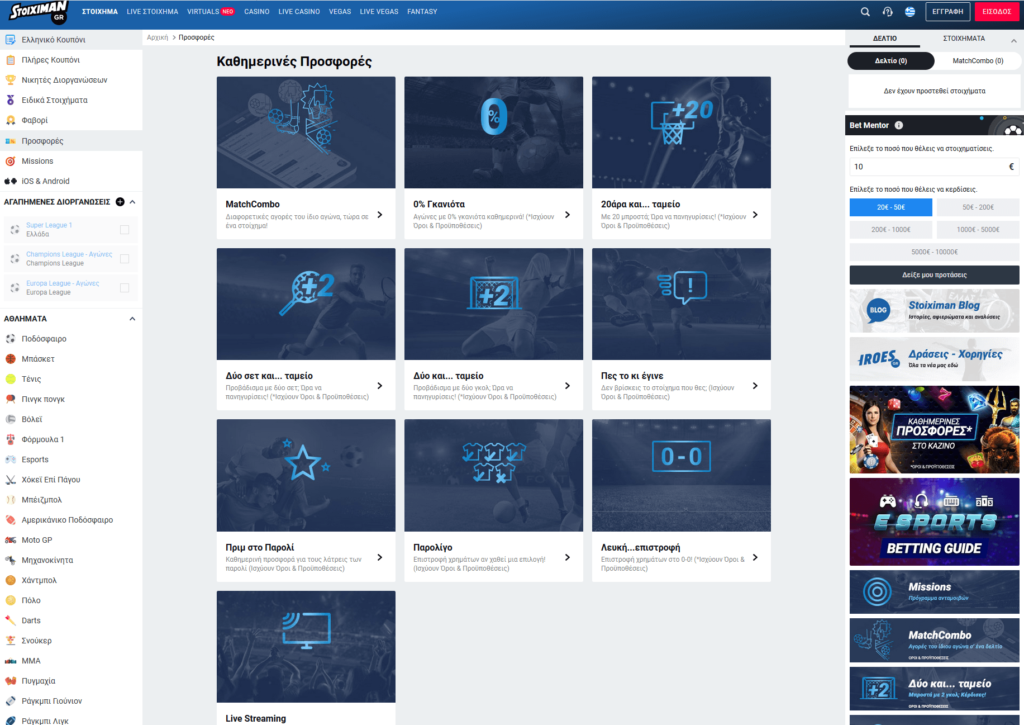
Task: Click the Bet Mentor info icon
Action: click(899, 125)
